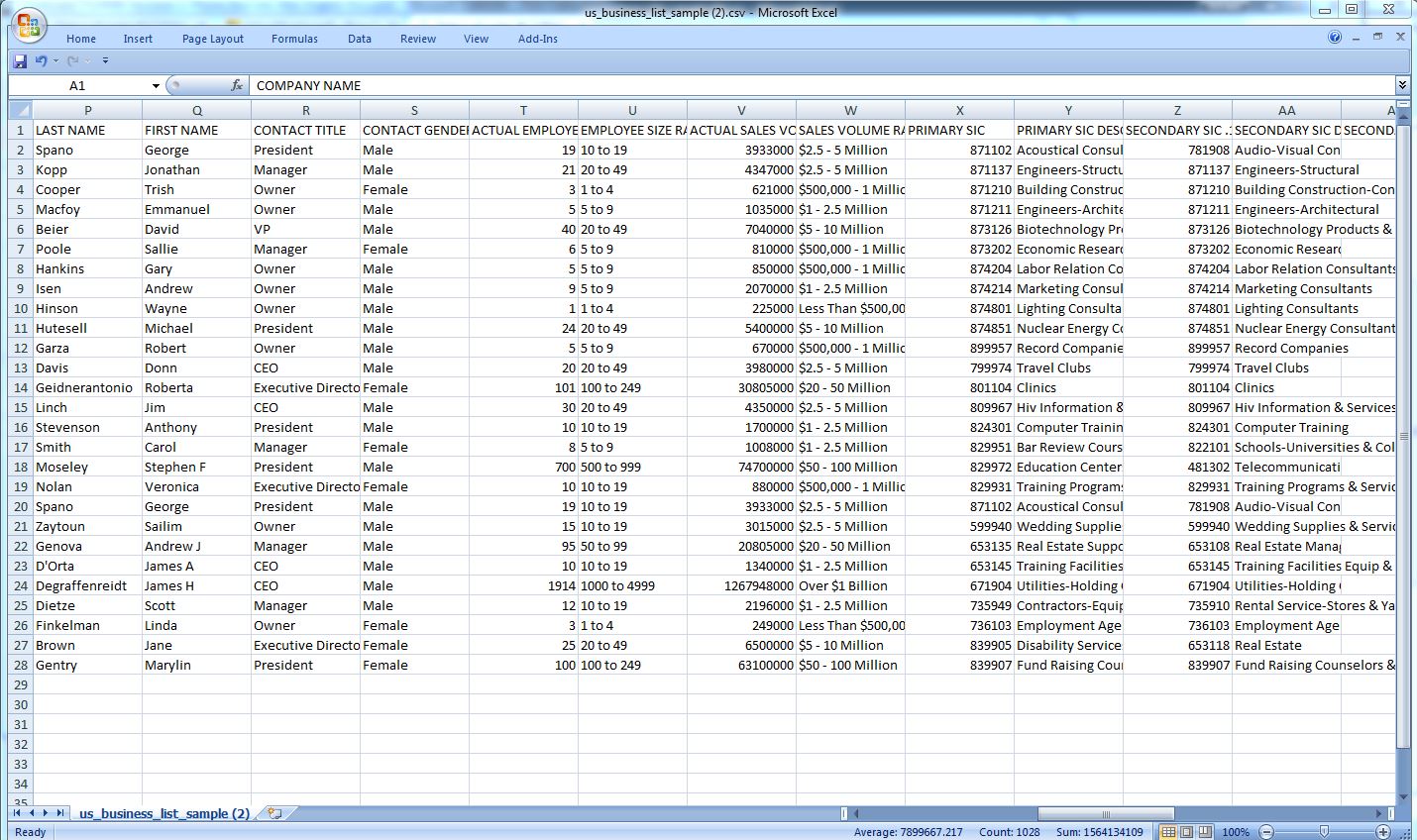Open the Excel Help question mark
Image resolution: width=1417 pixels, height=840 pixels.
click(x=1335, y=38)
